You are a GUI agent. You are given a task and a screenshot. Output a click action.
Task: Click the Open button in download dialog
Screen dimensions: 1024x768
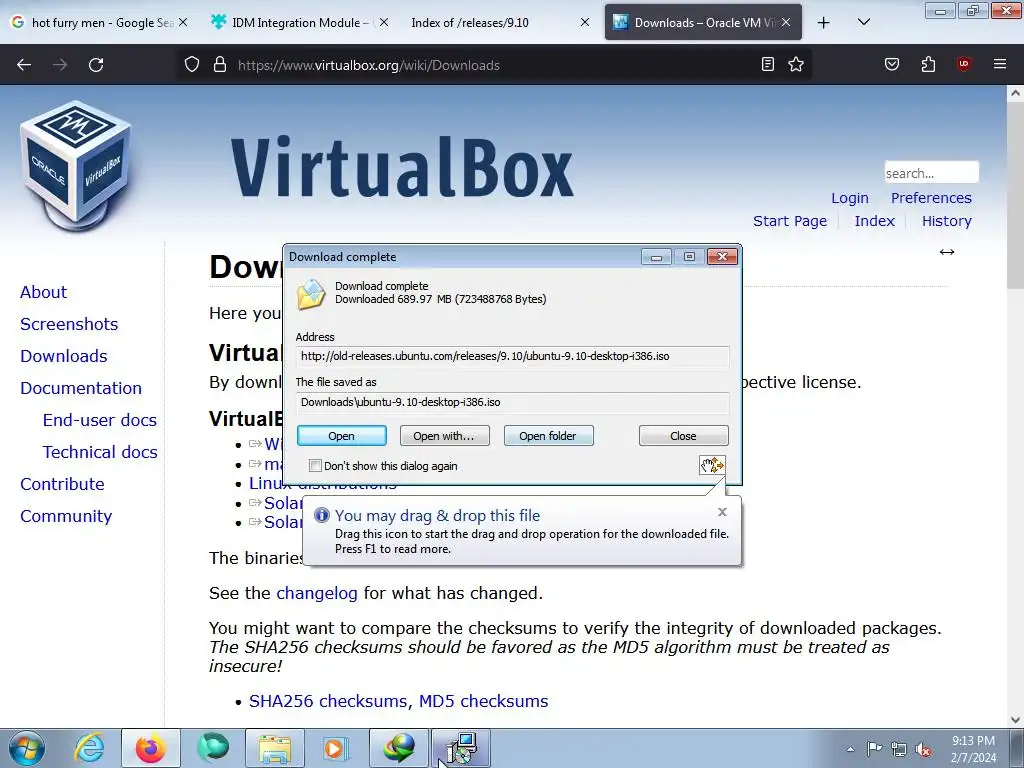coord(342,436)
